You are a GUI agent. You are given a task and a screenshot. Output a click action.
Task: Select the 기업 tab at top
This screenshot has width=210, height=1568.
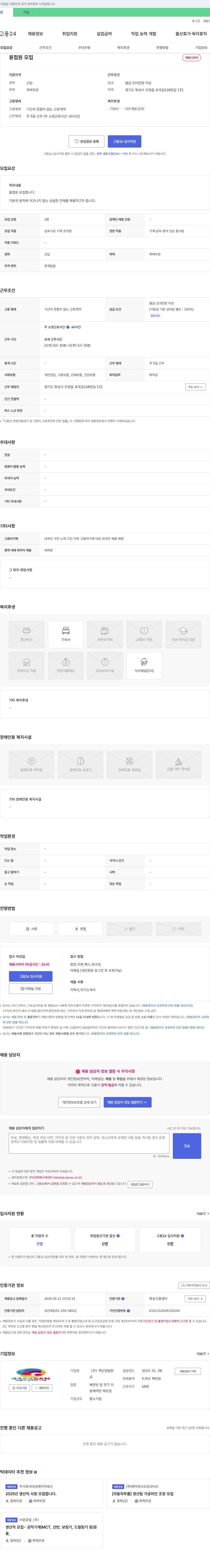26,12
